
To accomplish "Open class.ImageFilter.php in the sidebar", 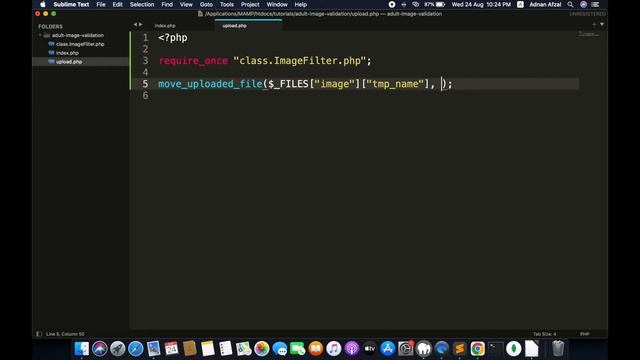I will tap(80, 44).
